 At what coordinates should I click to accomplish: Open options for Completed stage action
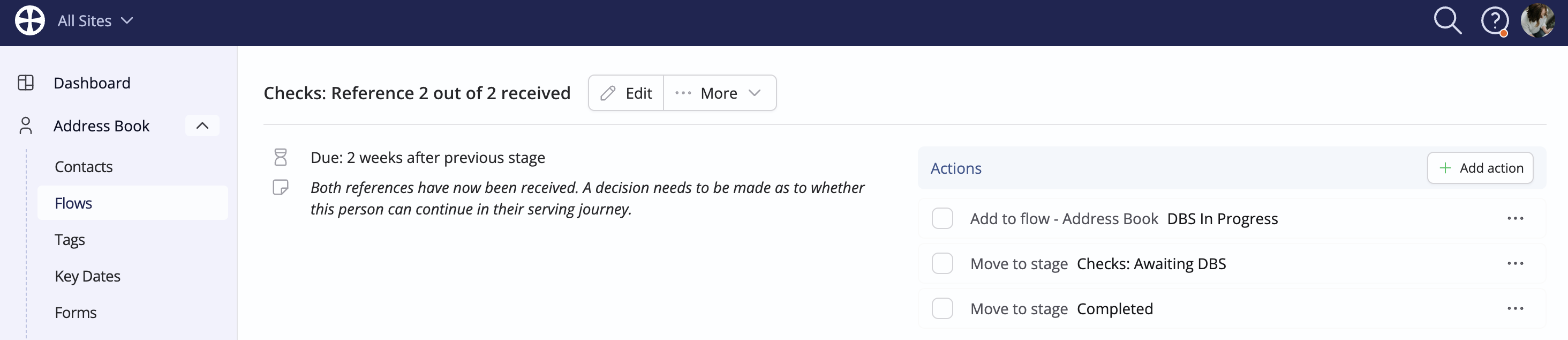point(1515,309)
